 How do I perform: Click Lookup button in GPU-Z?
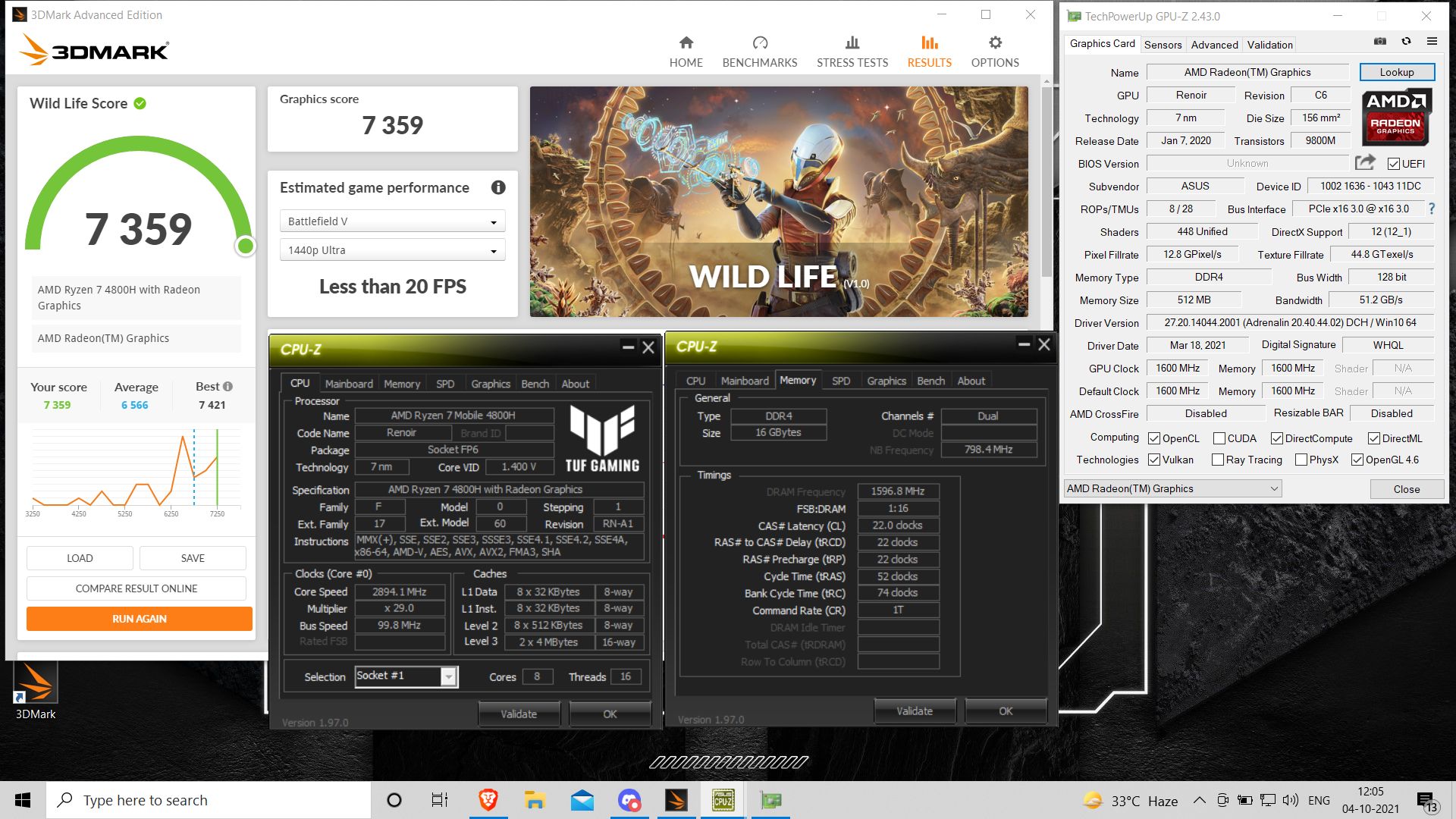(1397, 72)
